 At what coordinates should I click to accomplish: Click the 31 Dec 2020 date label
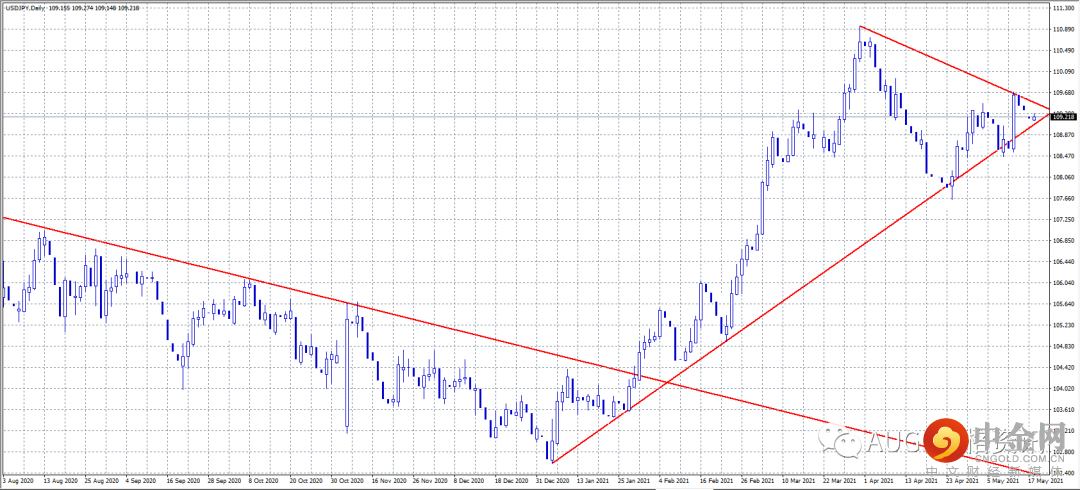(553, 478)
